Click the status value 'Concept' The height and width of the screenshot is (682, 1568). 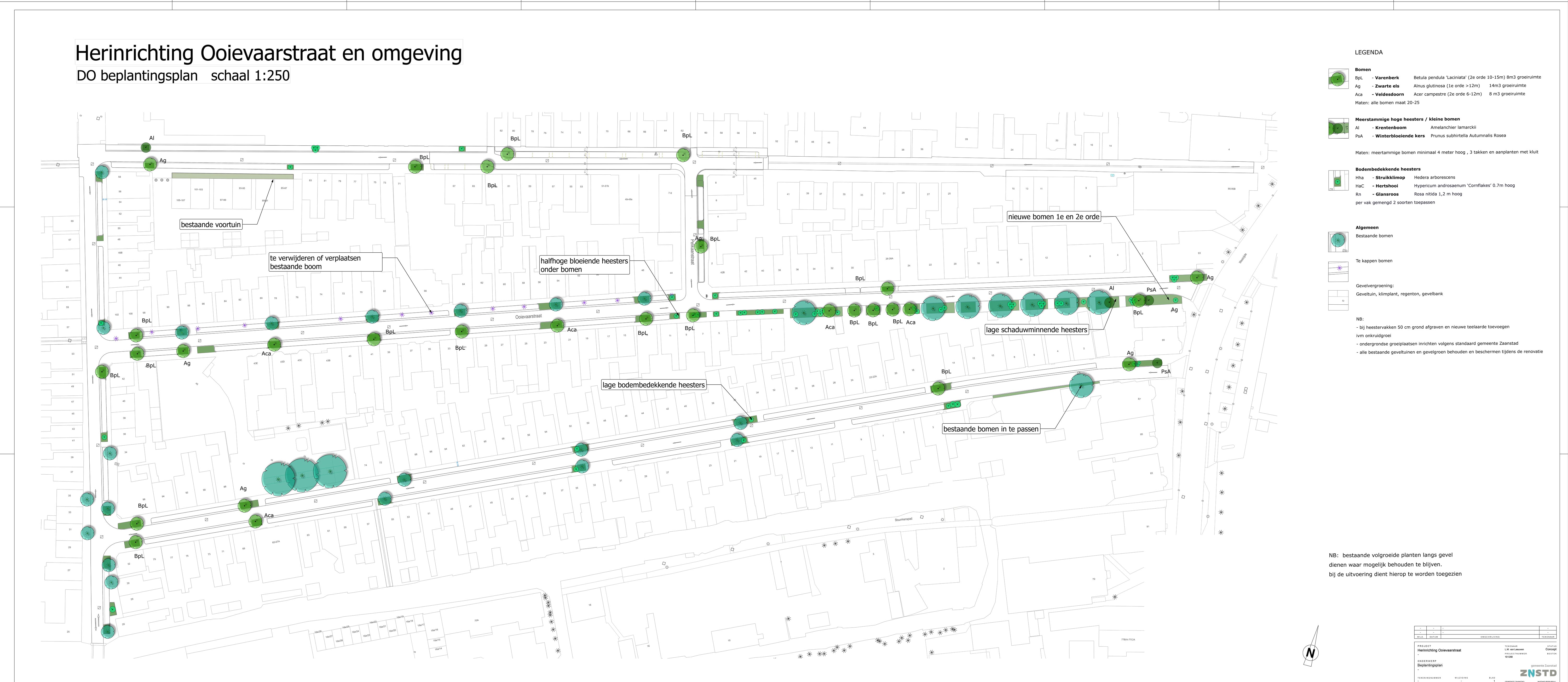coord(1551,649)
